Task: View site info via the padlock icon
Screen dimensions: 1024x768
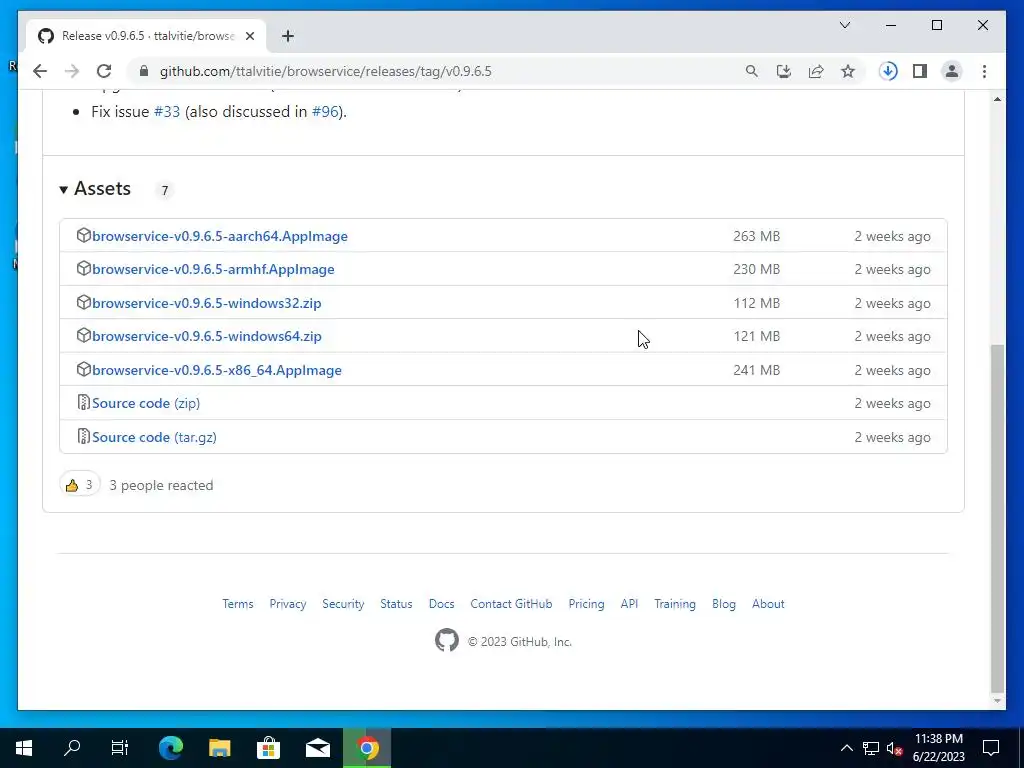Action: 144,71
